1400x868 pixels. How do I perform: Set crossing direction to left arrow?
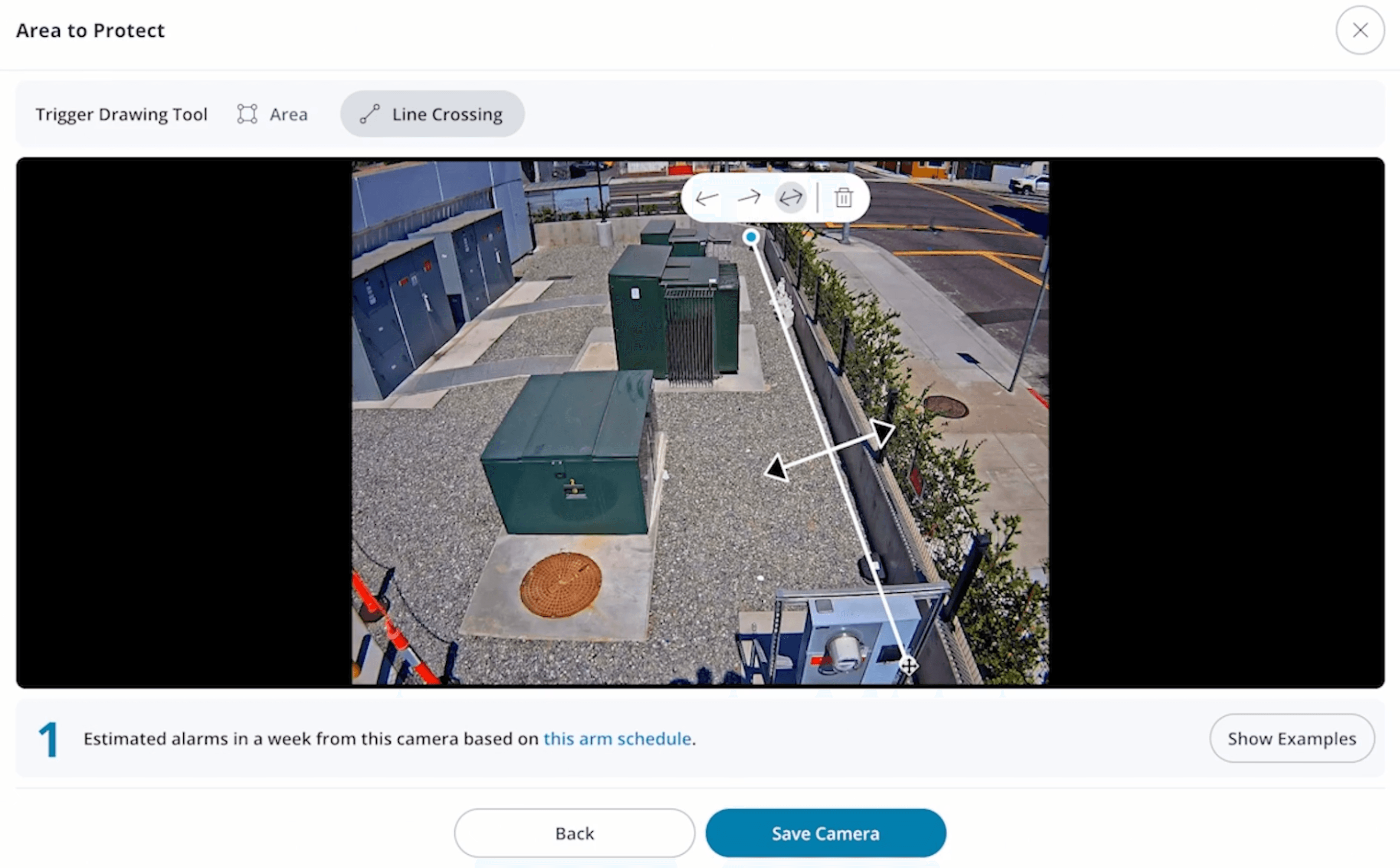(707, 198)
